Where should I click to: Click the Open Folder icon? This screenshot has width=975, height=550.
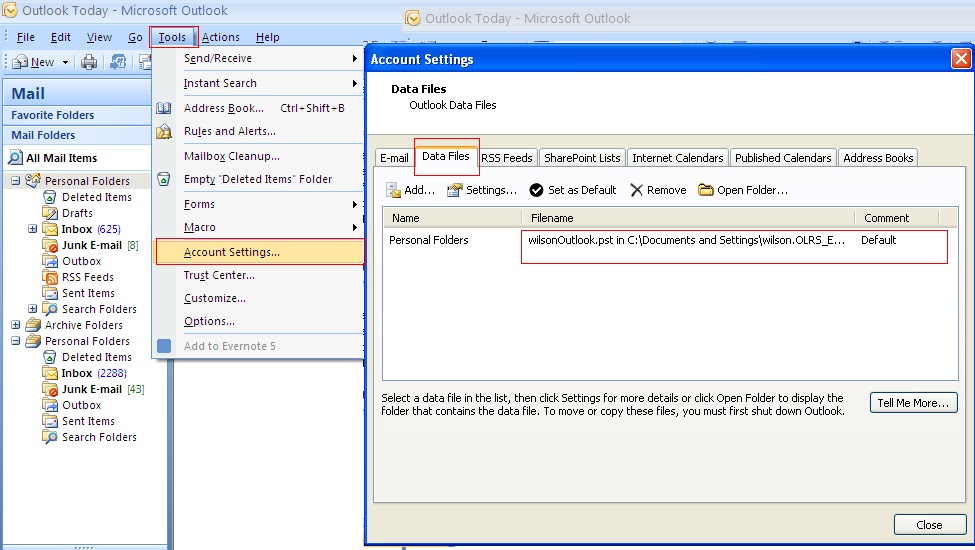pyautogui.click(x=705, y=190)
